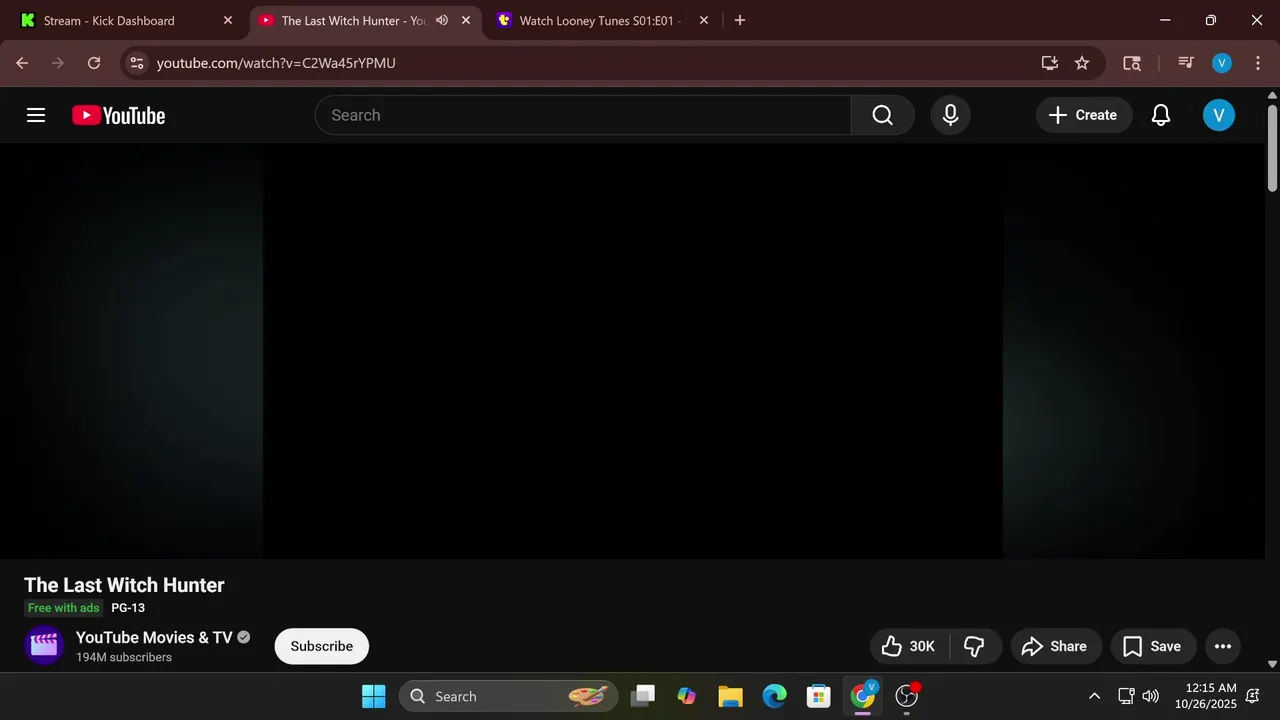The height and width of the screenshot is (720, 1280).
Task: Open Chrome profile avatar in toolbar
Action: pos(1221,63)
